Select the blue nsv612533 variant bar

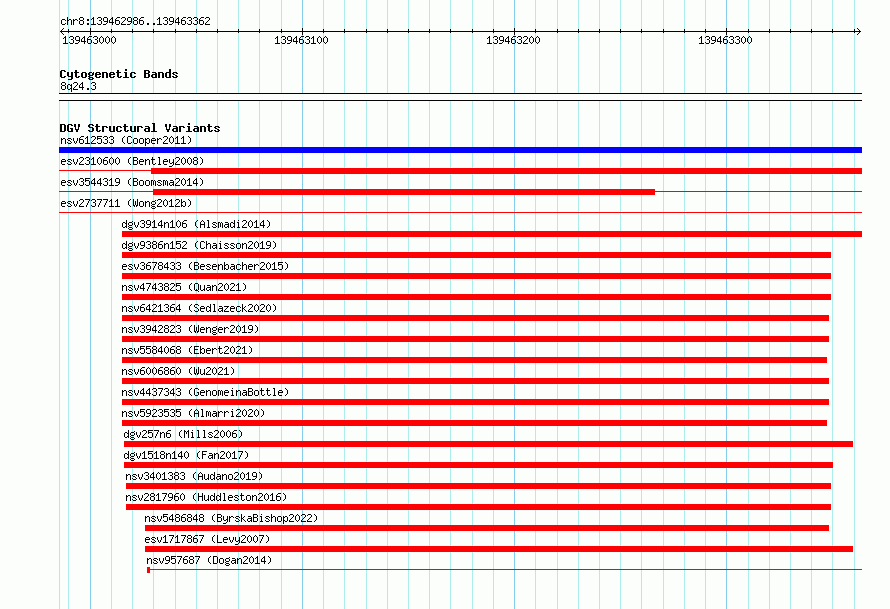click(x=460, y=150)
